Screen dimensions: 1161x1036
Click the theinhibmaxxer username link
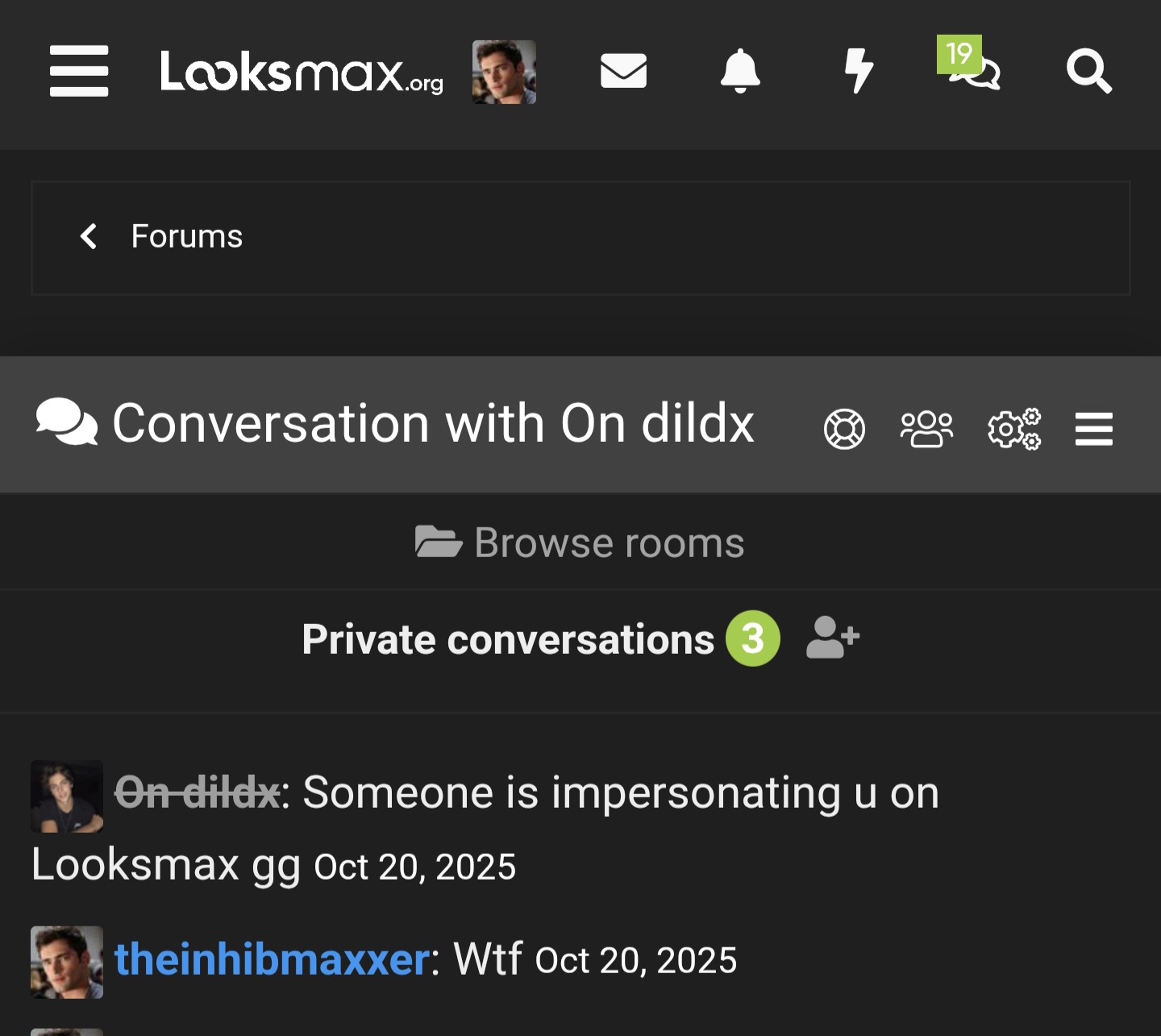(272, 959)
